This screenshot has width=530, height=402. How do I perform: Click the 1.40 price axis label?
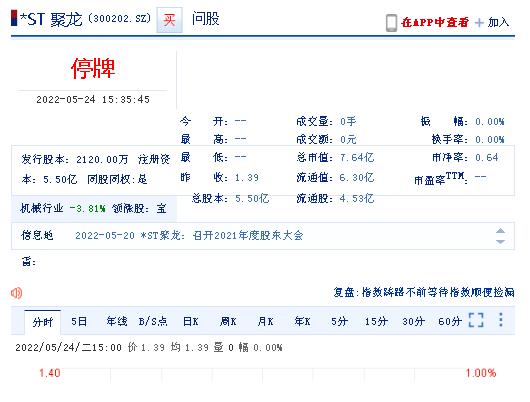click(50, 373)
